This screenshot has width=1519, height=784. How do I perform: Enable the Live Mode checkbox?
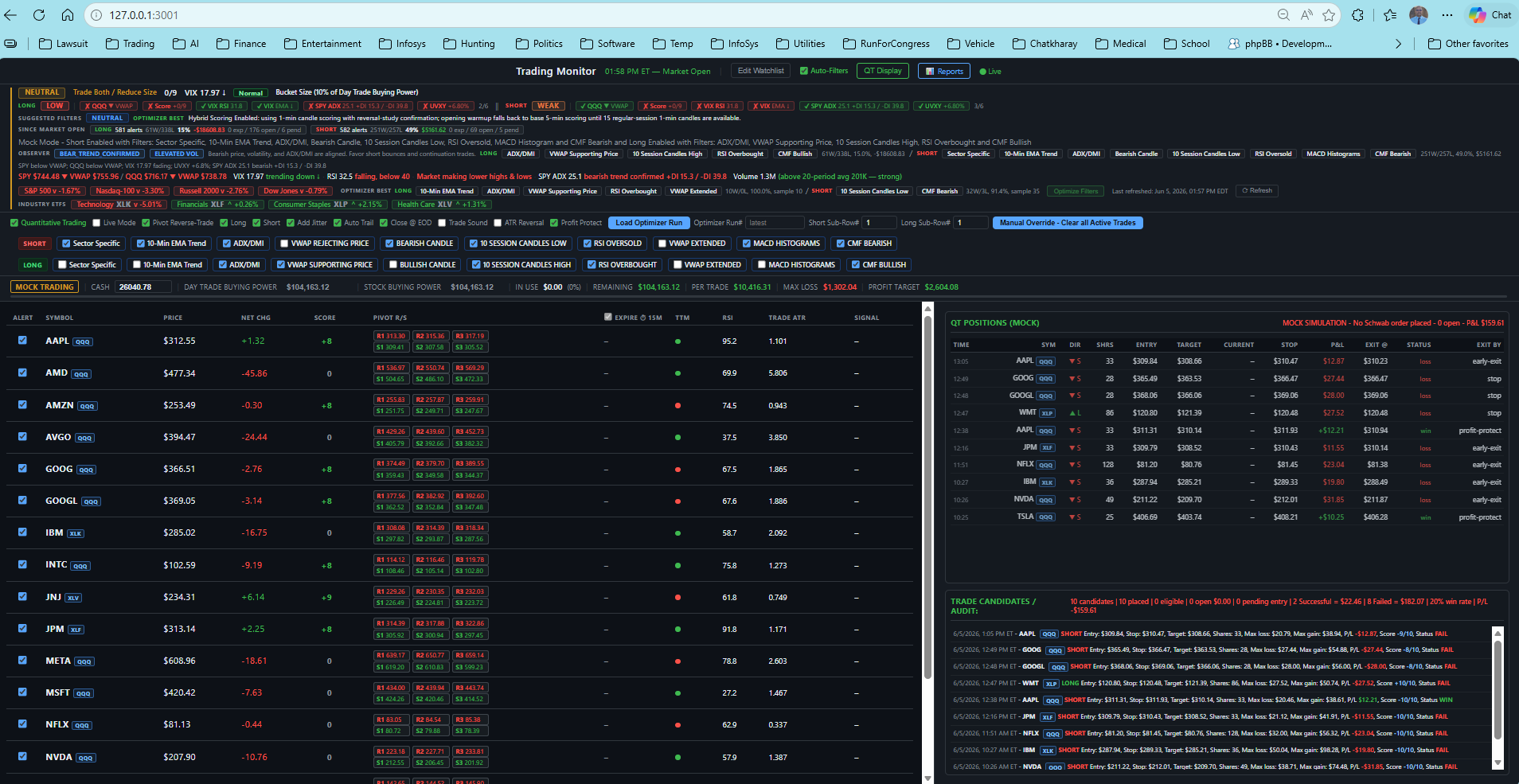coord(96,223)
